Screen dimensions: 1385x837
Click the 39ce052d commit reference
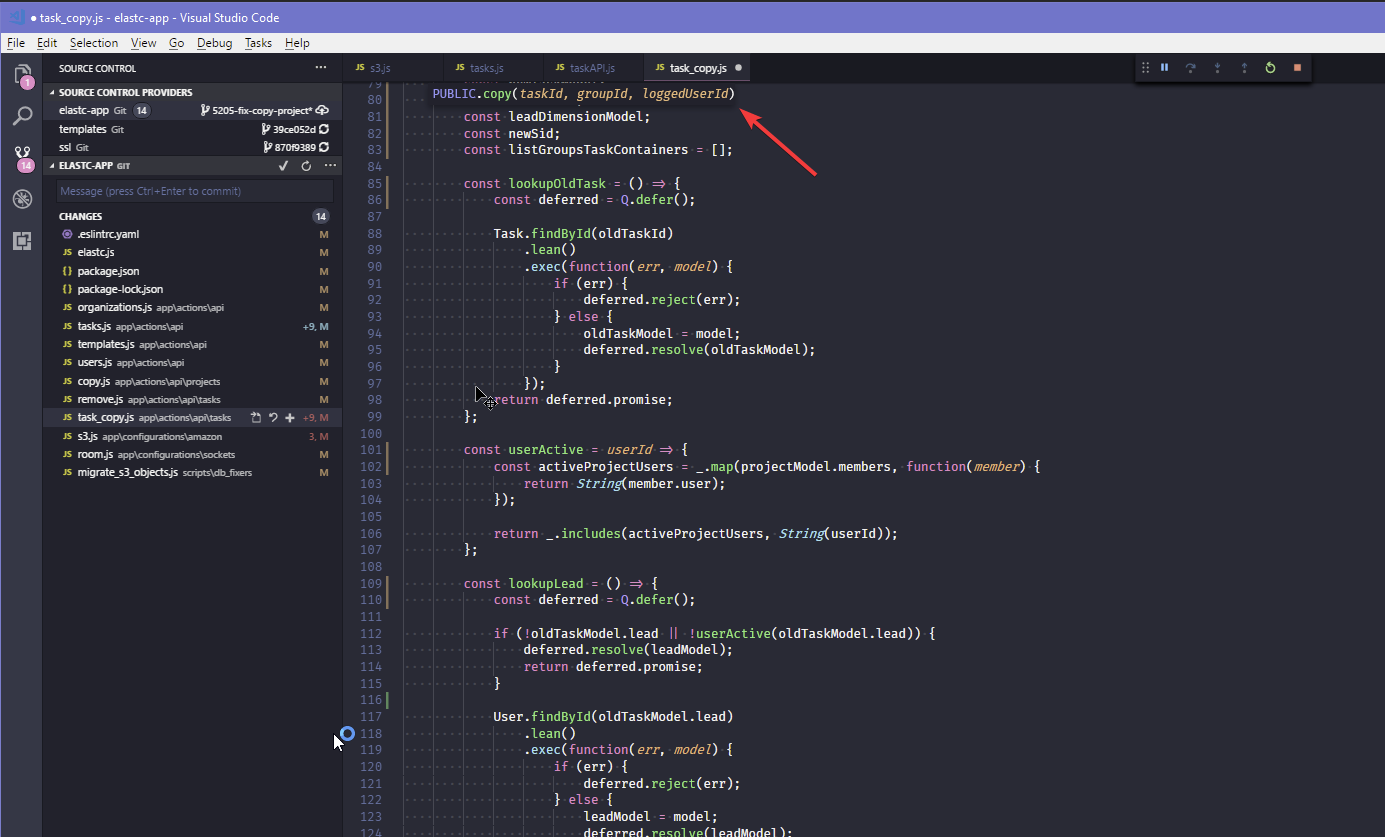coord(288,129)
